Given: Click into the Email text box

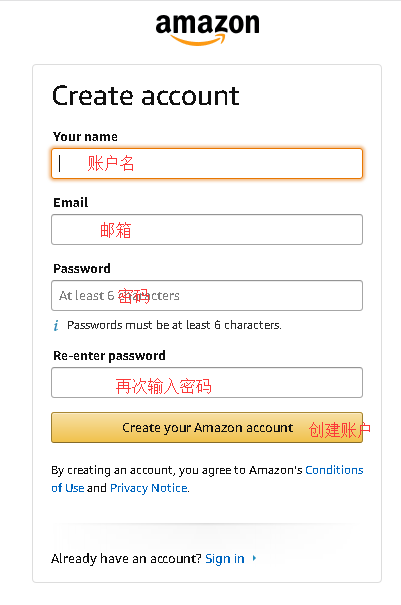Looking at the screenshot, I should coord(207,230).
